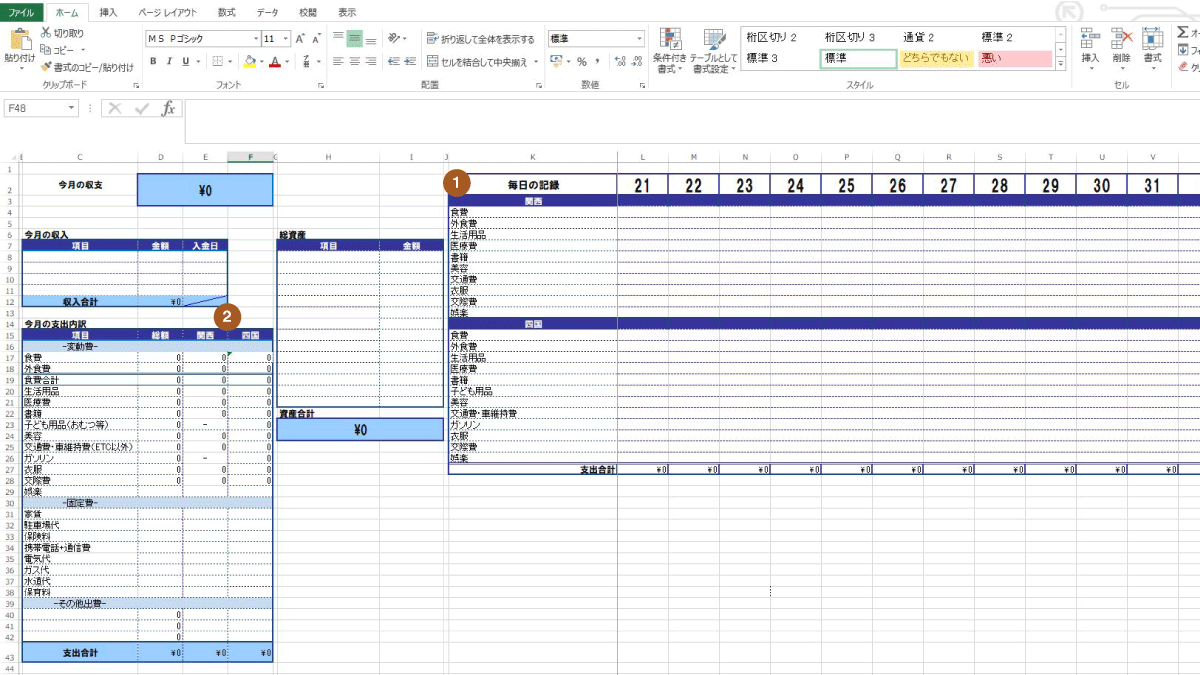Switch to the 挿入 (Insert) tab
Viewport: 1200px width, 675px height.
[108, 12]
